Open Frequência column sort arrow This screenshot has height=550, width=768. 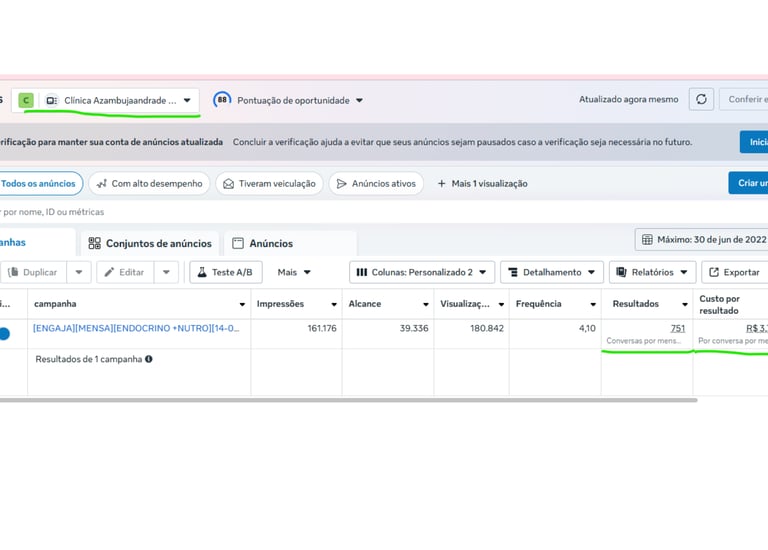pyautogui.click(x=593, y=304)
